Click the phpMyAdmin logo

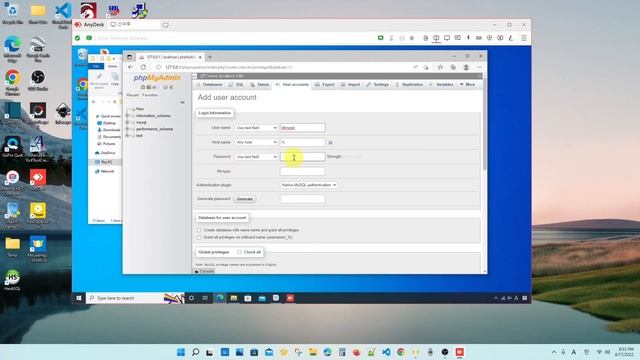[x=157, y=78]
